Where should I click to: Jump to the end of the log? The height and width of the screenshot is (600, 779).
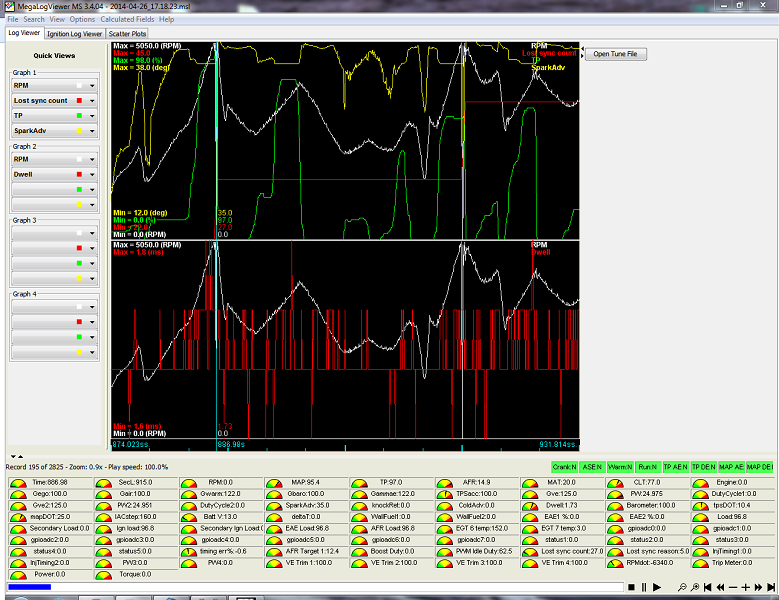[x=770, y=586]
